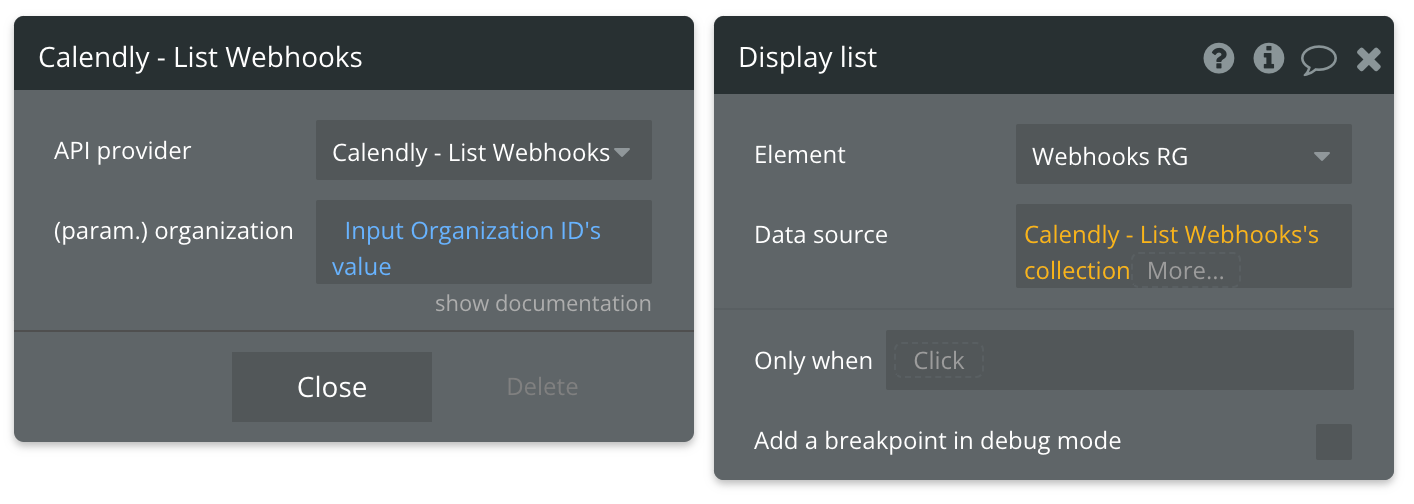1414x504 pixels.
Task: Click the API provider label
Action: (123, 151)
